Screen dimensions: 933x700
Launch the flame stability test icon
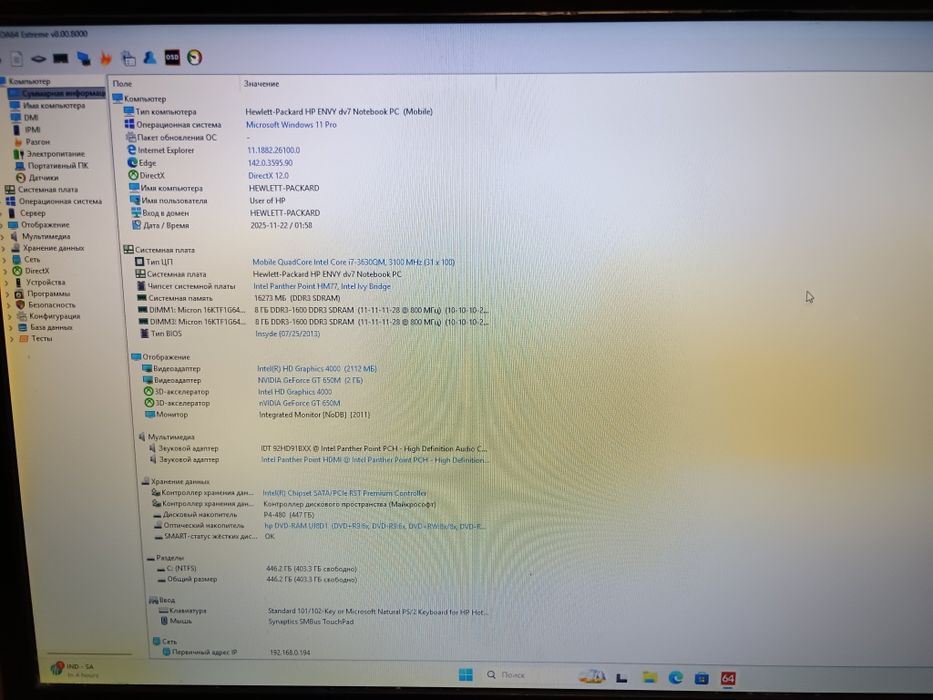[106, 58]
